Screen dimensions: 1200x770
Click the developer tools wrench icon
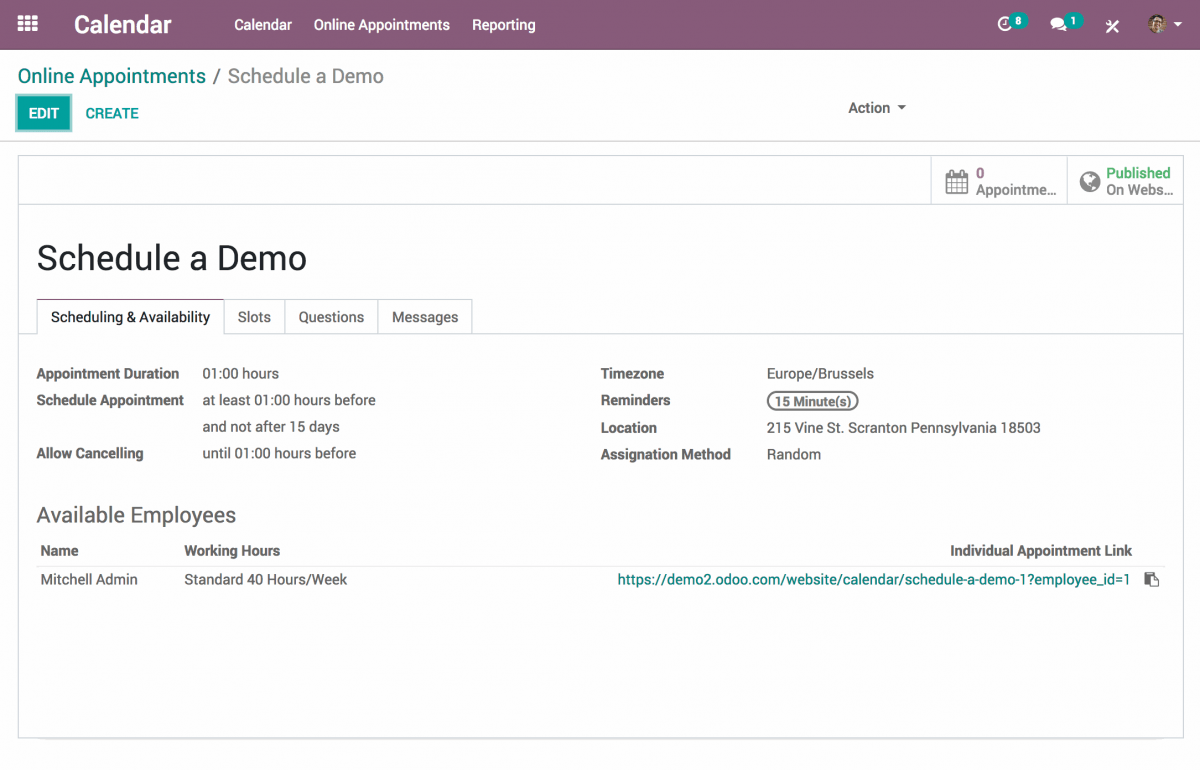1112,26
